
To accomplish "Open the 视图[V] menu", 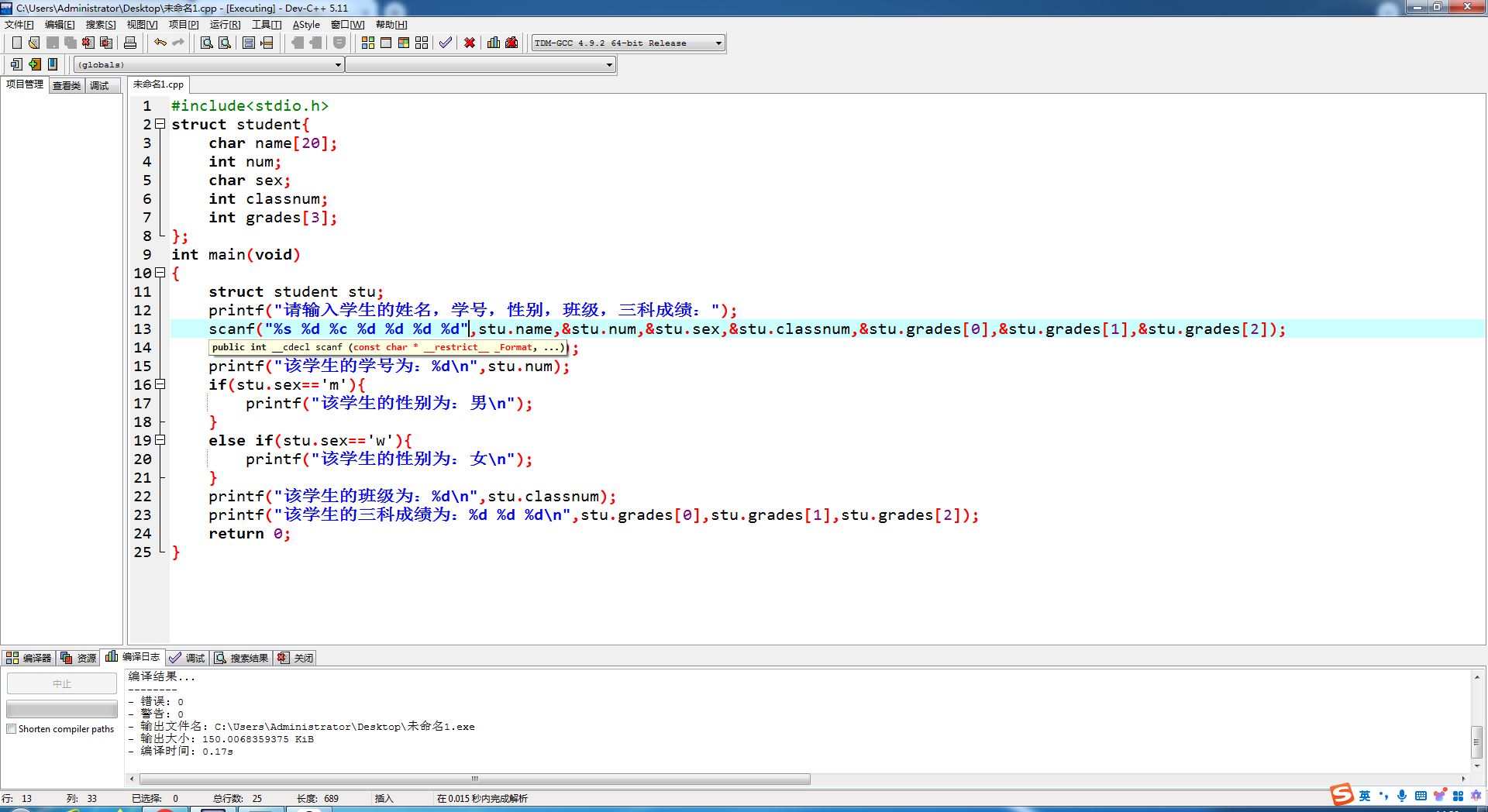I will pos(142,25).
